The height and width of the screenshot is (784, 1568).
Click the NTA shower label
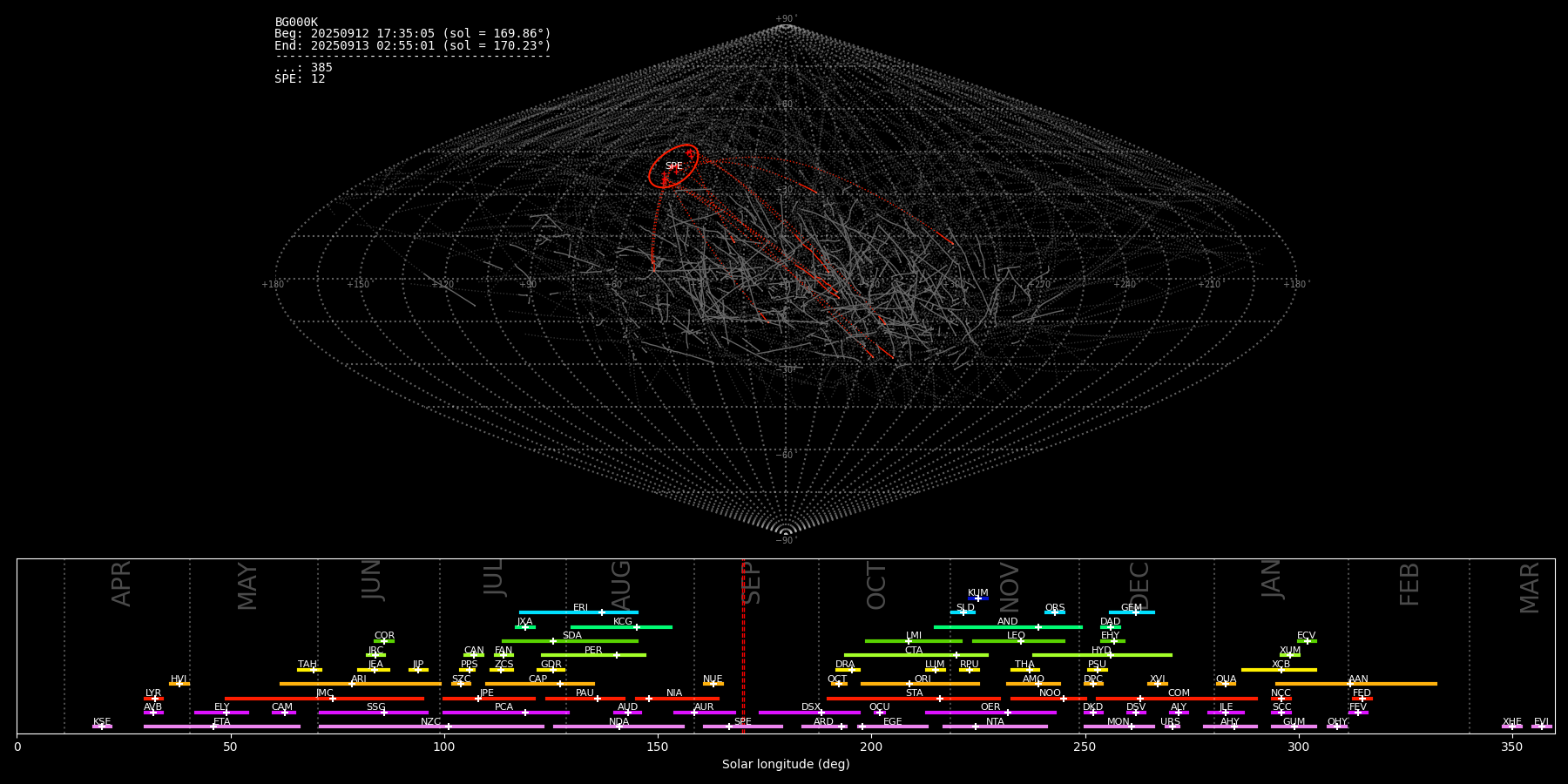(995, 722)
